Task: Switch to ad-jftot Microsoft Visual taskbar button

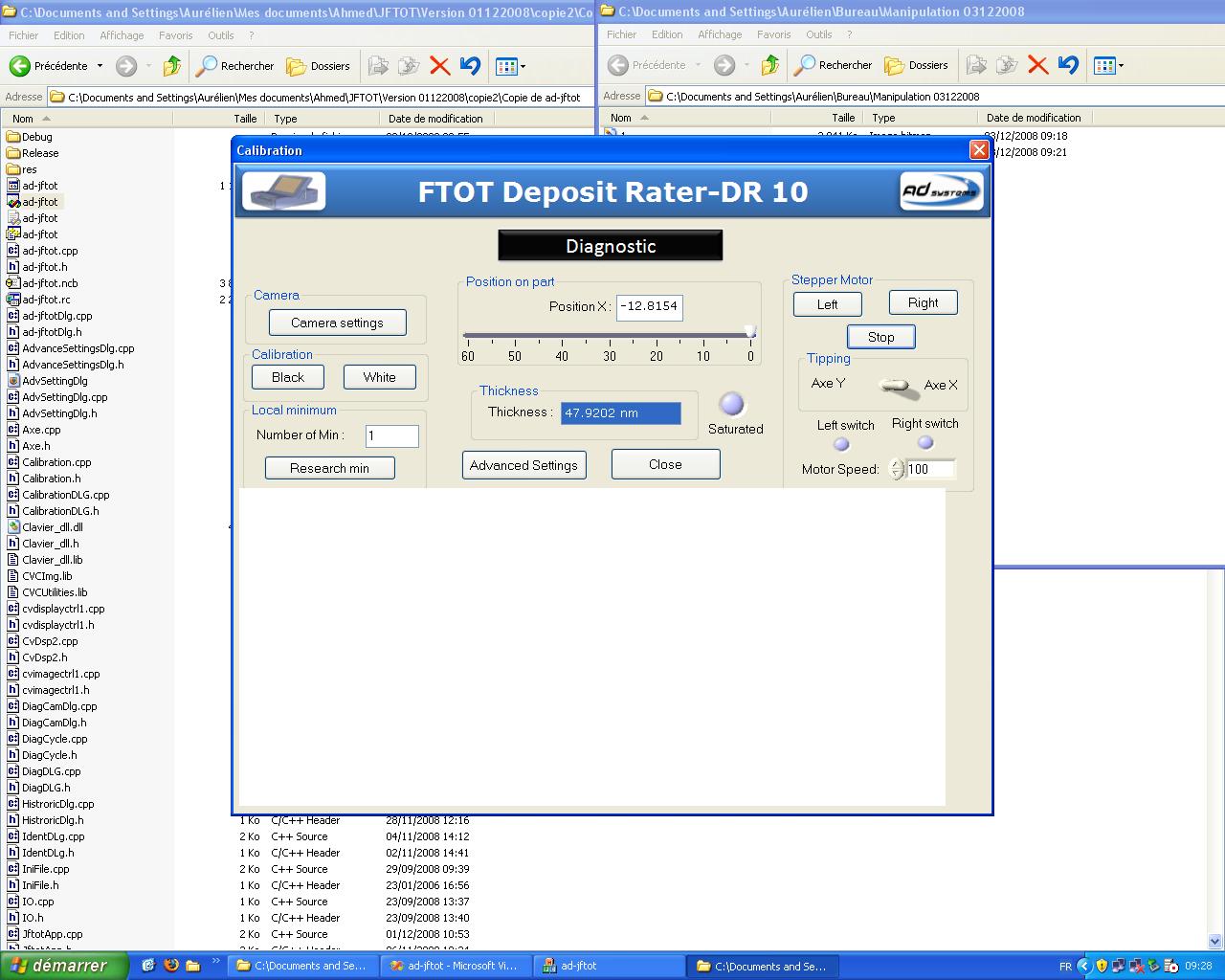Action: pyautogui.click(x=455, y=966)
